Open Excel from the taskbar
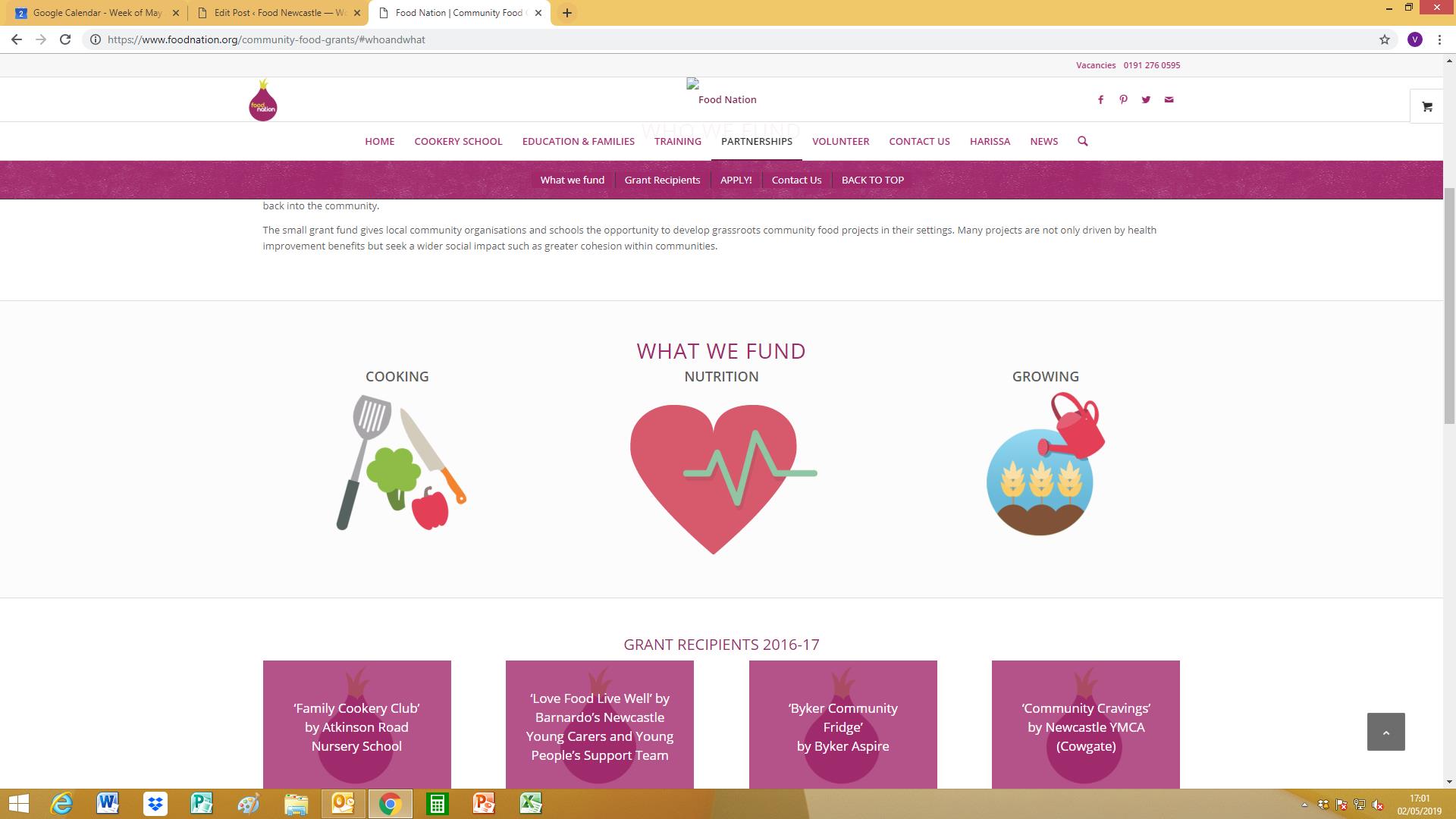Image resolution: width=1456 pixels, height=819 pixels. (x=531, y=803)
